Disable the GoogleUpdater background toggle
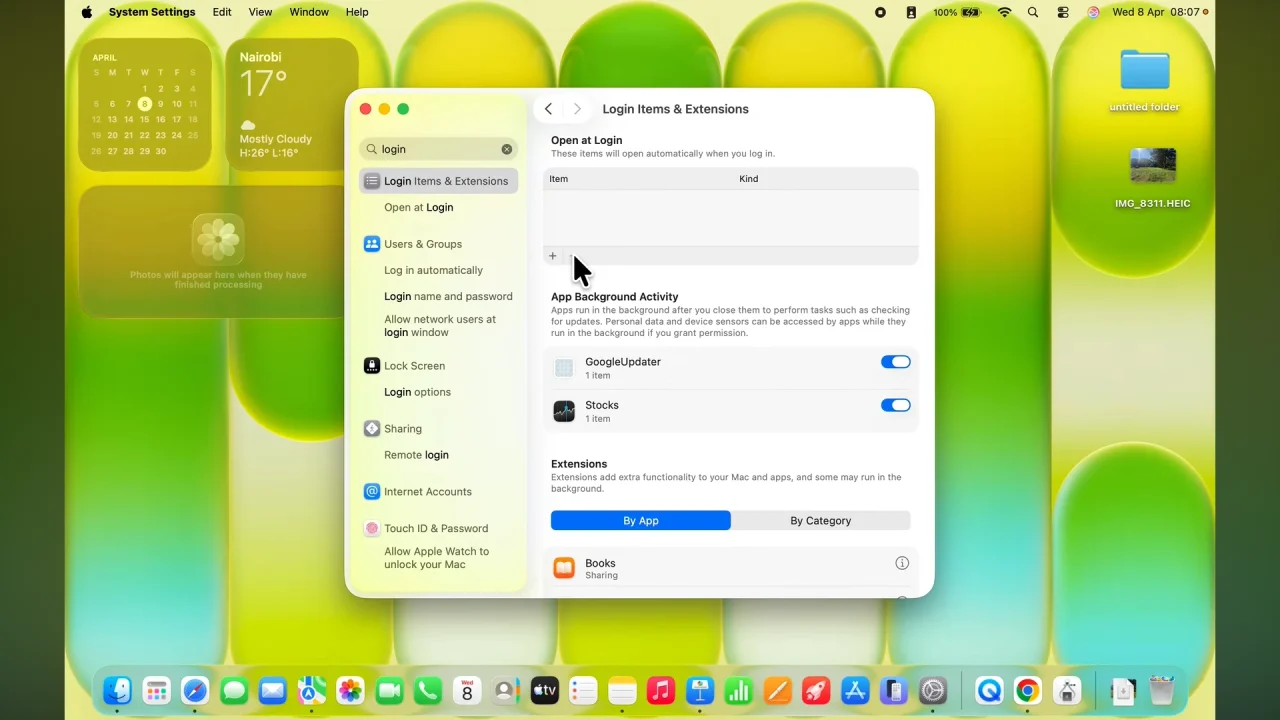 coord(895,361)
